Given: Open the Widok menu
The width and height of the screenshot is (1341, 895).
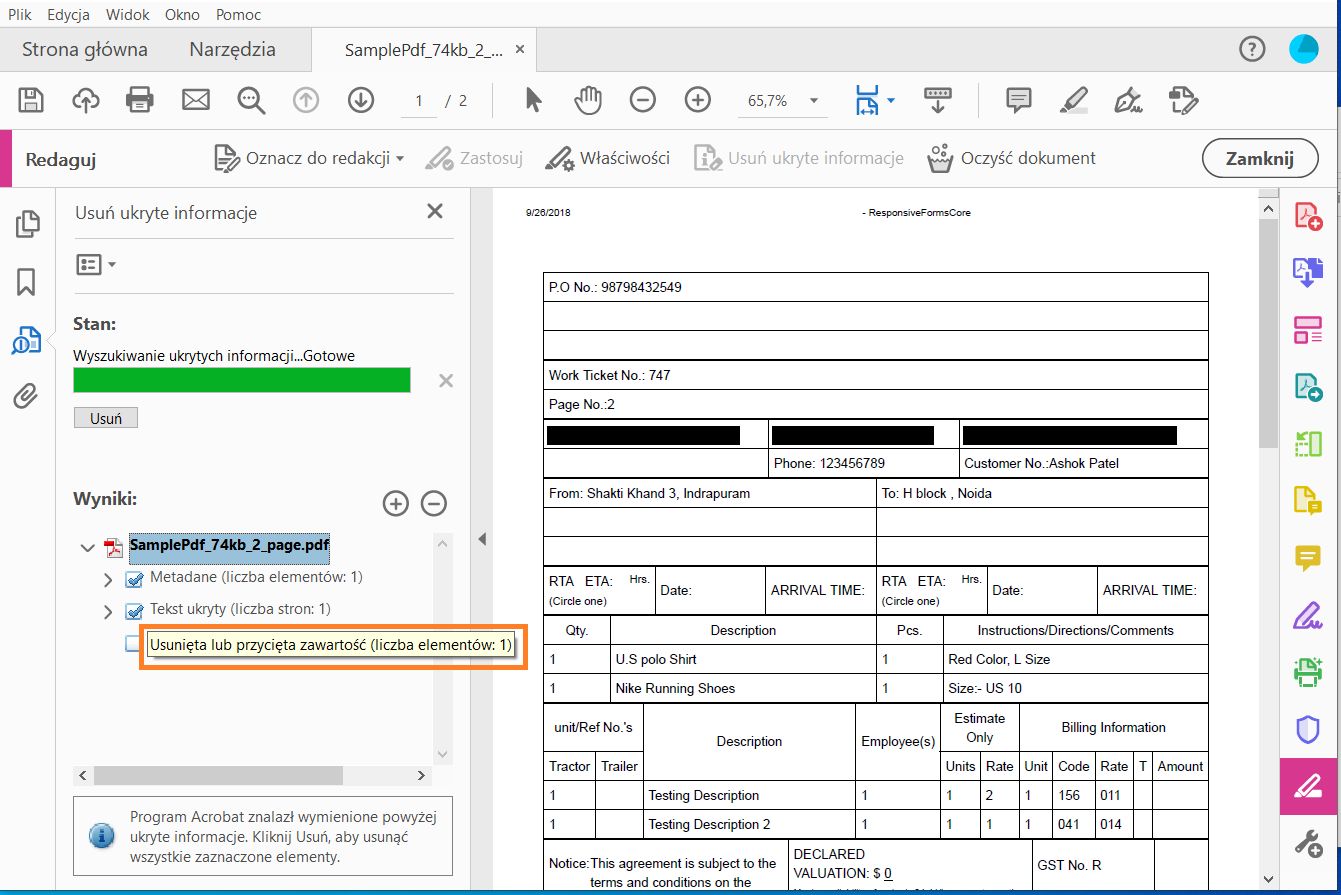Looking at the screenshot, I should point(127,14).
